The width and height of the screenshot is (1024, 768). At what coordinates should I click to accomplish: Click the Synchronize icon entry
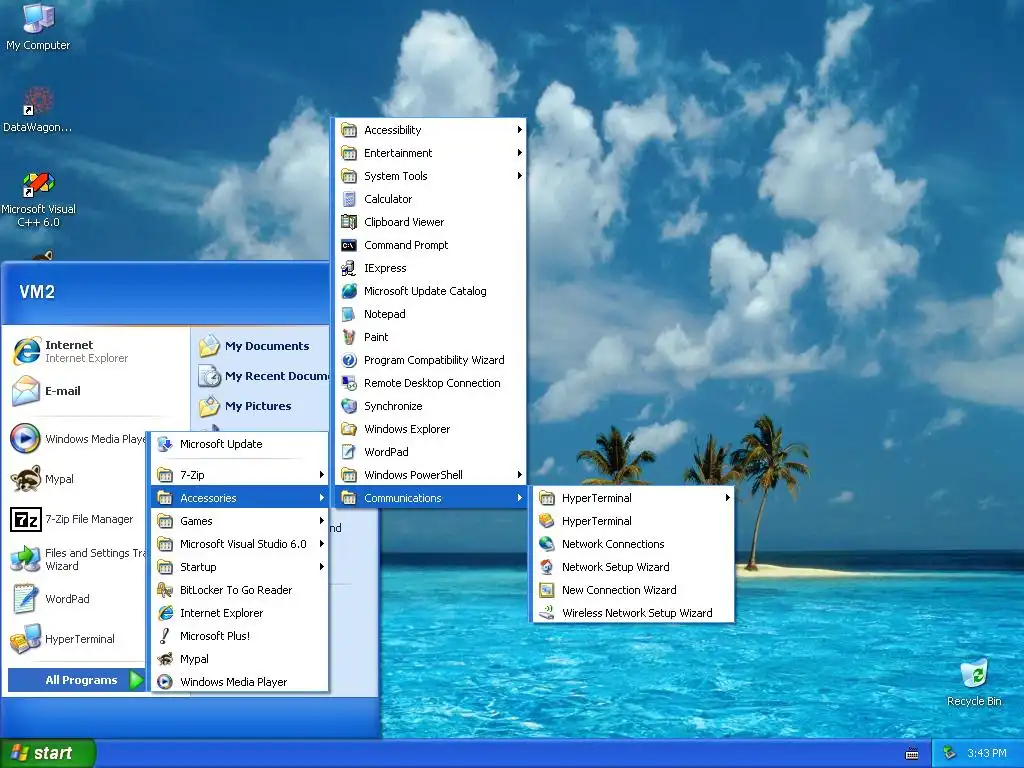pos(430,406)
